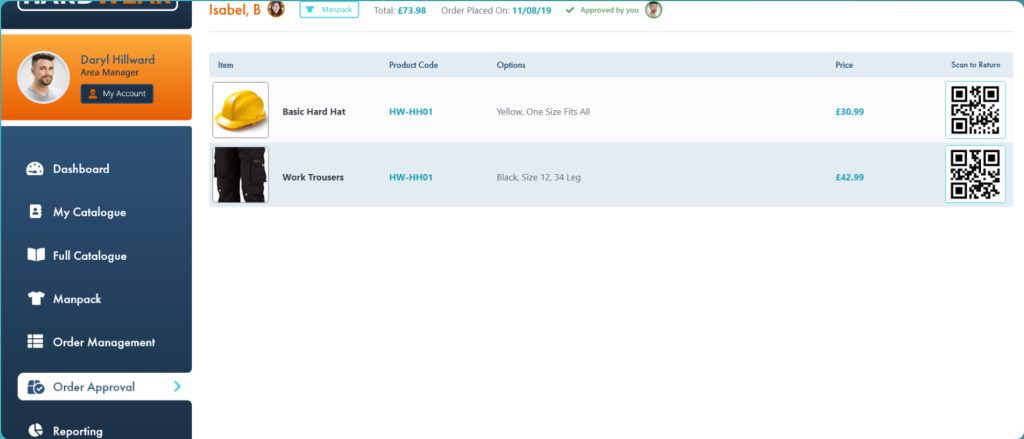The image size is (1024, 439).
Task: Select the yellow hard hat thumbnail
Action: click(240, 110)
